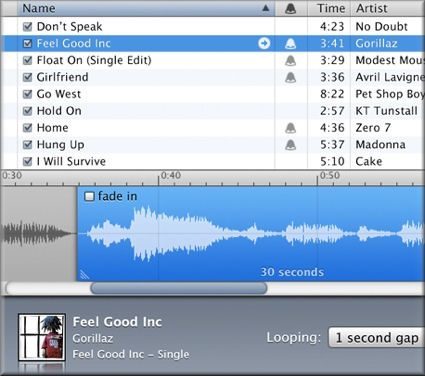
Task: Enable the fade in checkbox
Action: pos(89,196)
